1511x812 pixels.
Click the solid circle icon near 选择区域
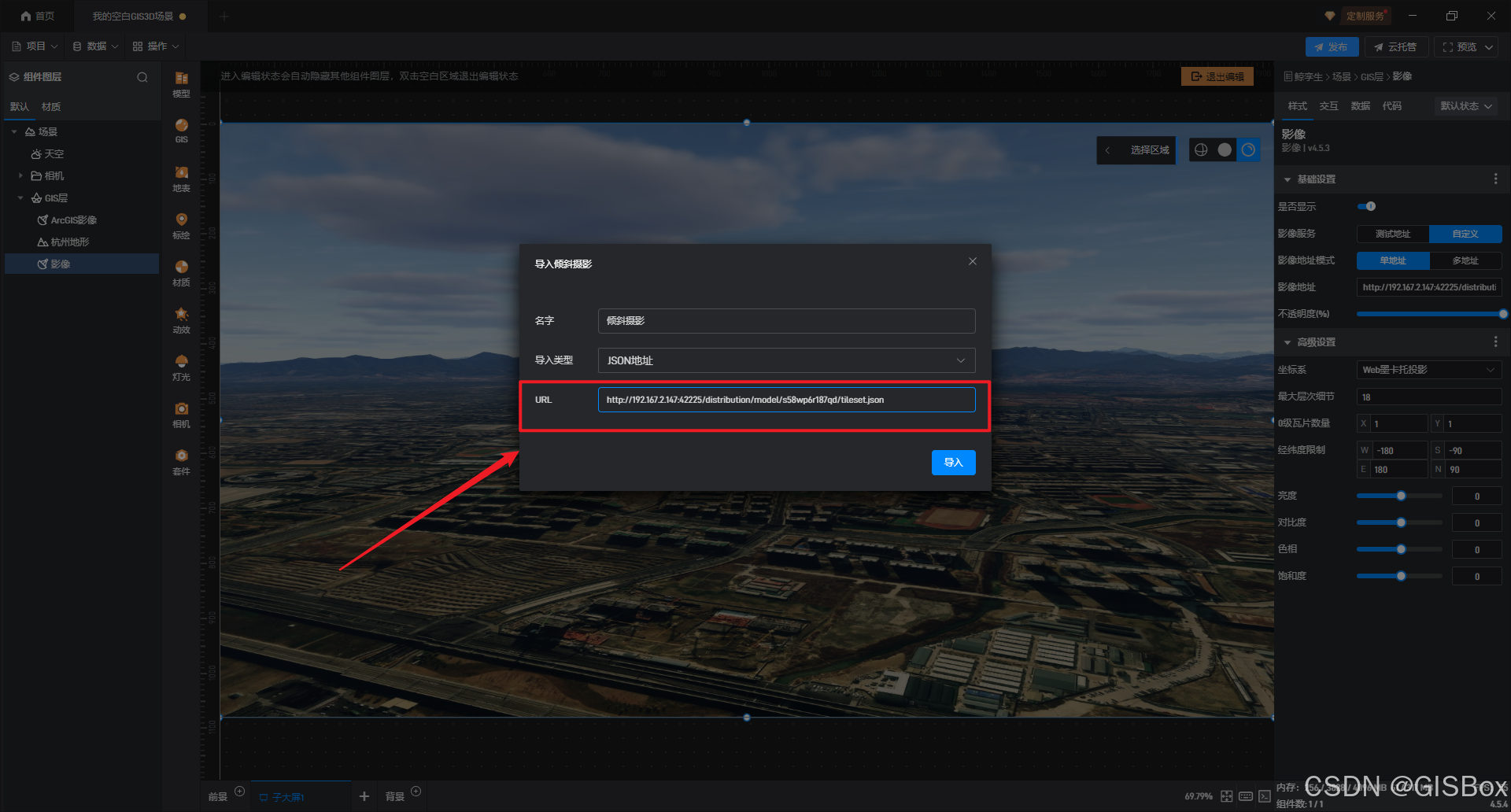click(x=1225, y=149)
